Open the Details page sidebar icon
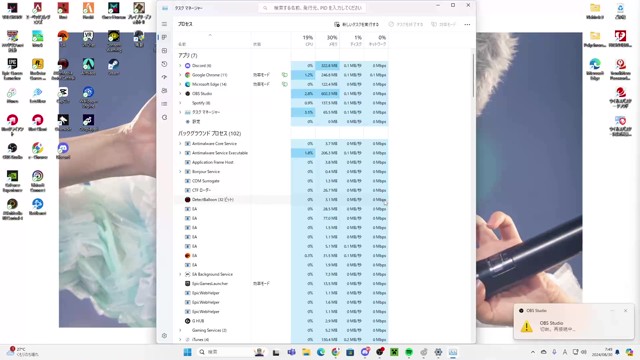This screenshot has height=360, width=640. tap(164, 104)
